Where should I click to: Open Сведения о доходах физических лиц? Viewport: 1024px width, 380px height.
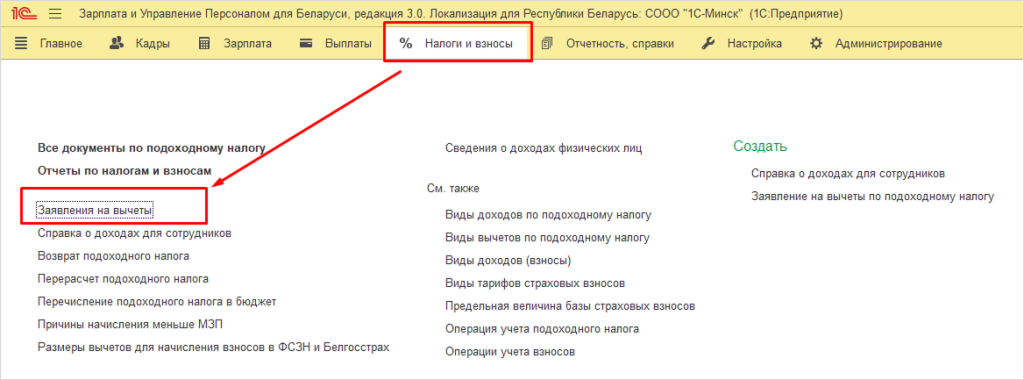click(543, 148)
